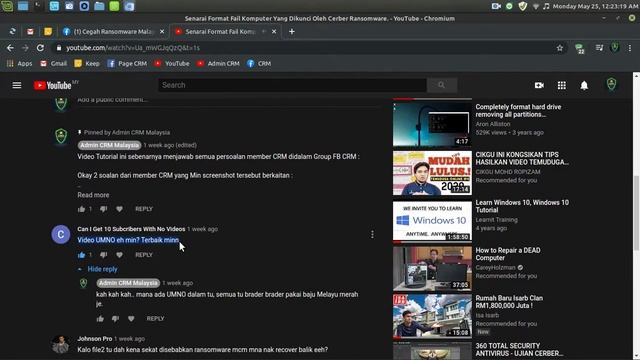
Task: Click the system tray network icon
Action: (x=536, y=6)
